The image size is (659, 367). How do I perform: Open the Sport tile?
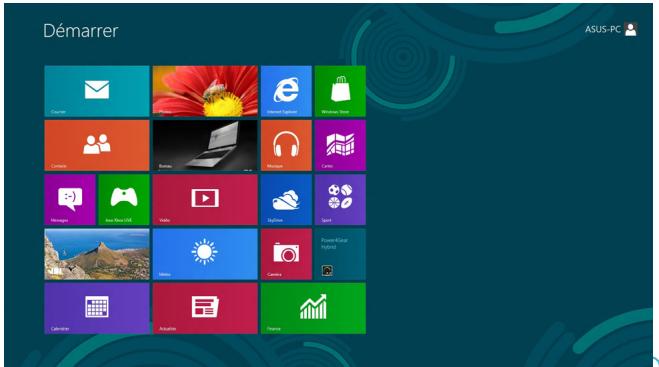(340, 199)
